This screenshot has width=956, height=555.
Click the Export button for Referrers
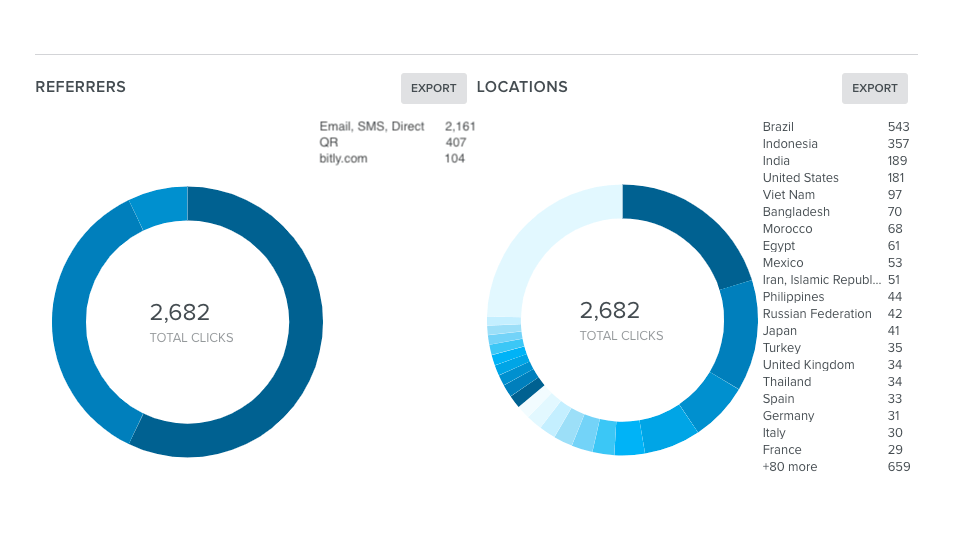433,88
